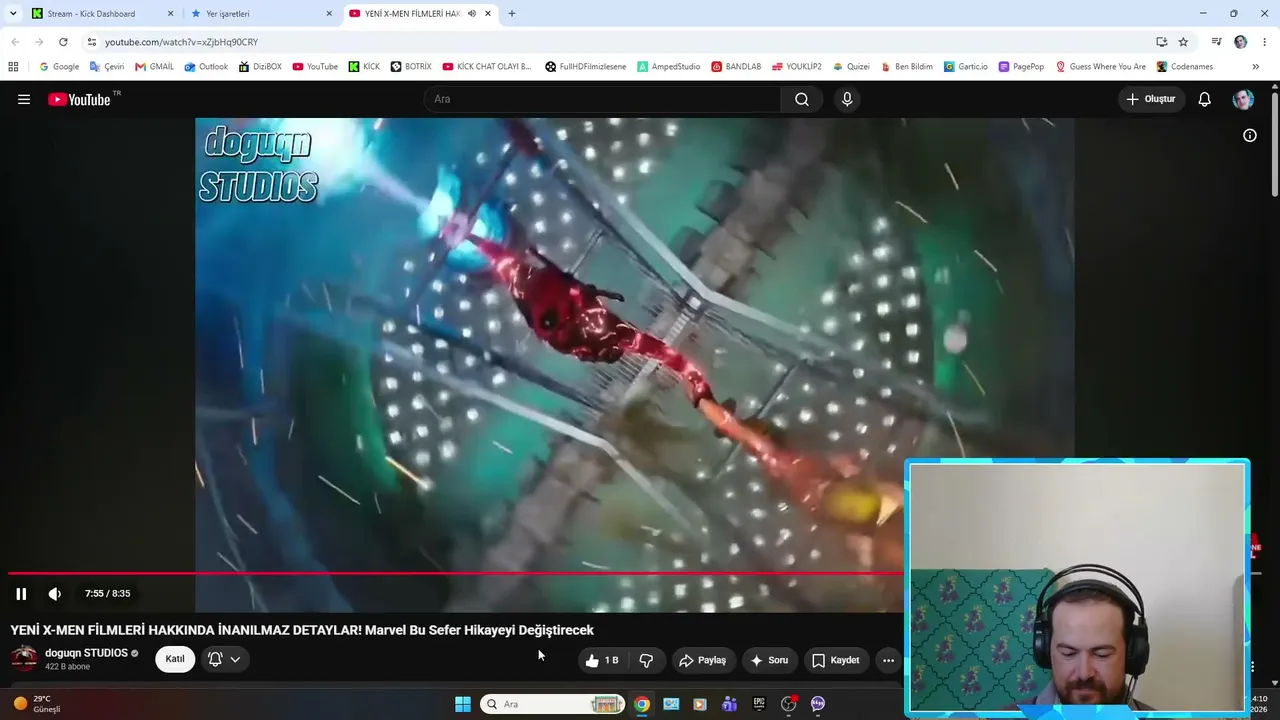The width and height of the screenshot is (1280, 720).
Task: Open the BOTRİX bookmark
Action: 411,67
